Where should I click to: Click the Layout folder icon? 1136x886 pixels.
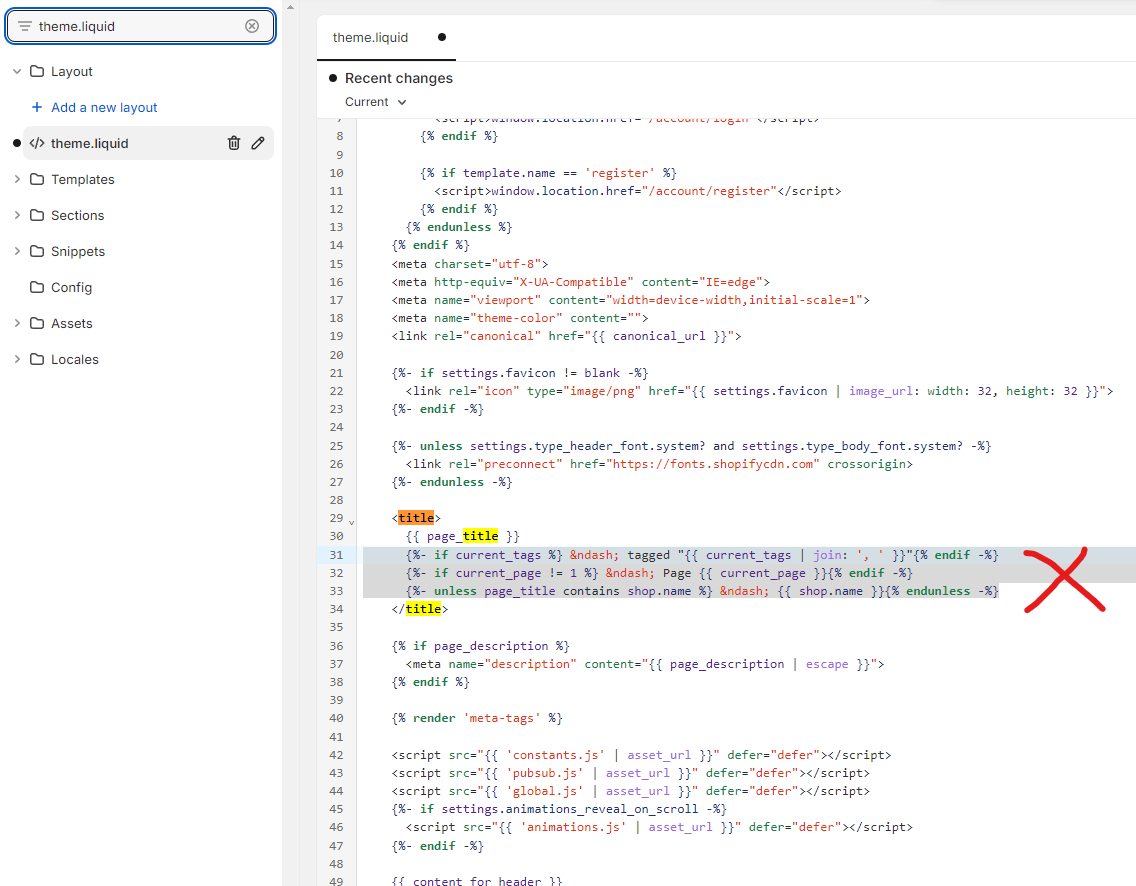click(x=37, y=71)
